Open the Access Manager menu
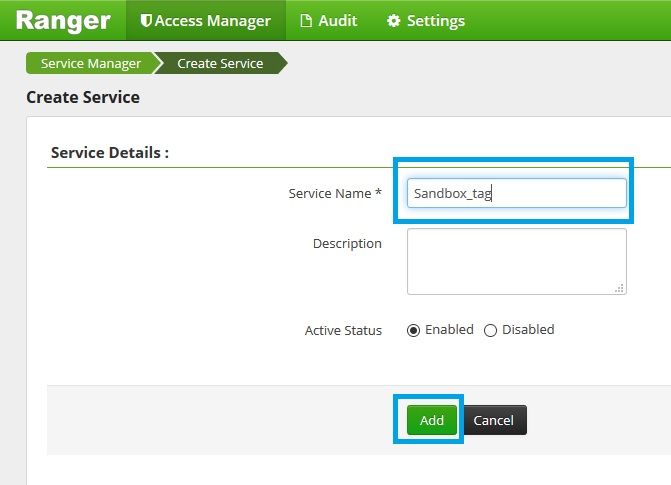The width and height of the screenshot is (671, 485). pos(206,21)
